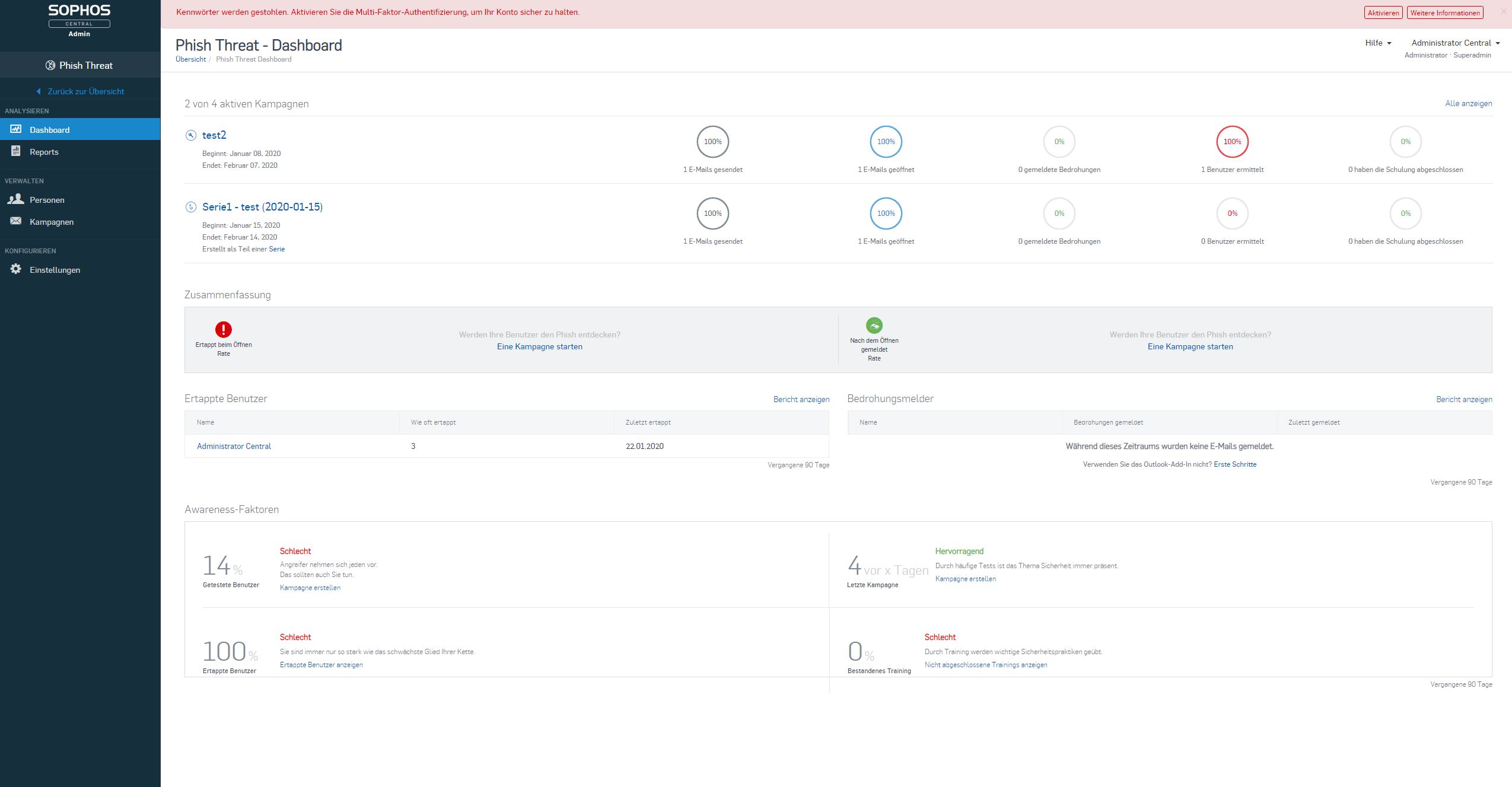Open the test2 campaign link
This screenshot has width=1512, height=787.
214,135
